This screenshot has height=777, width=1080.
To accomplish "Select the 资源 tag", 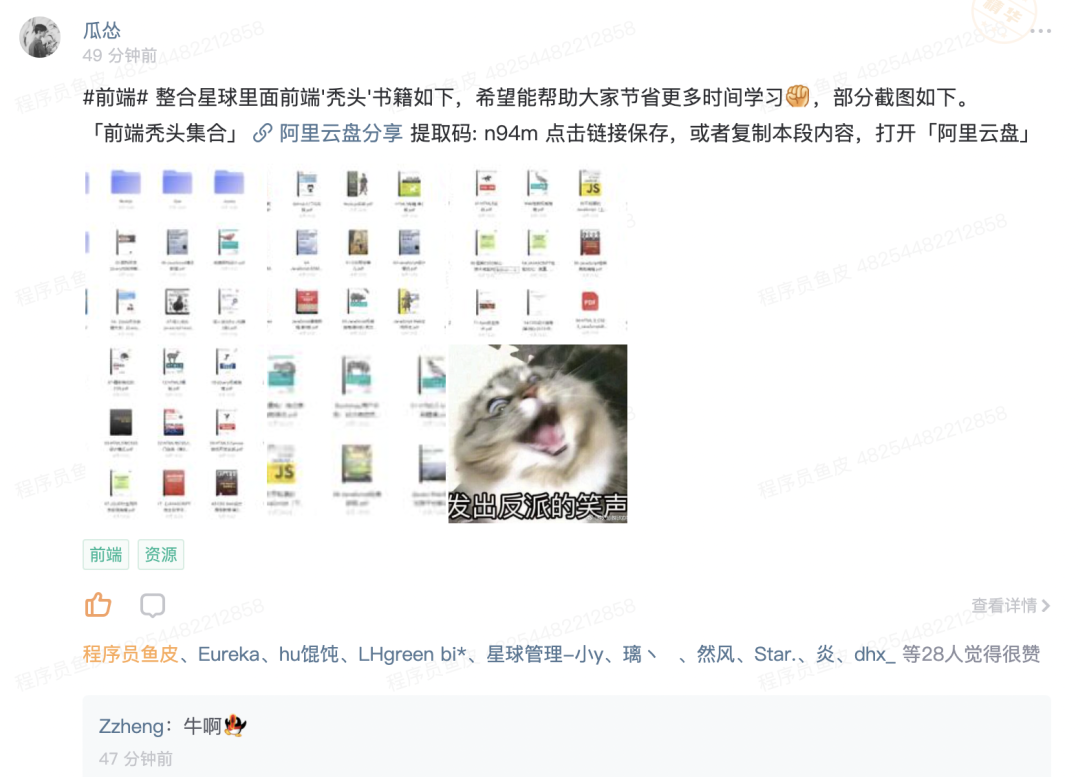I will pos(160,555).
